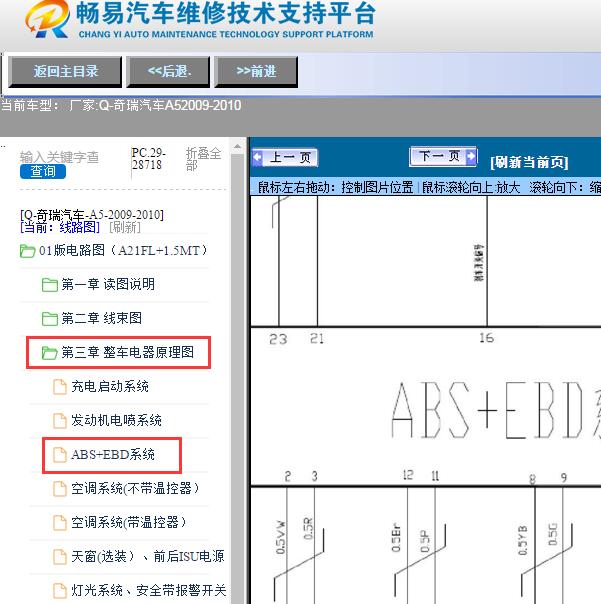Click the [刷新] link in sidebar
601x604 pixels.
point(125,227)
